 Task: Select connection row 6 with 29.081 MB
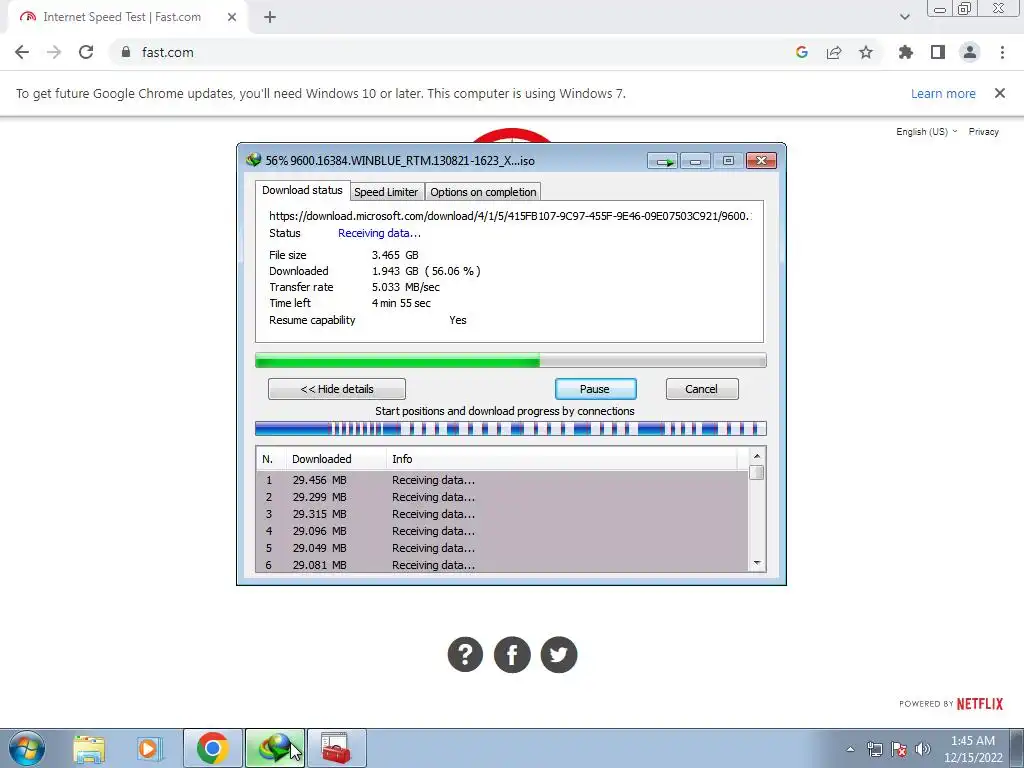pos(502,564)
